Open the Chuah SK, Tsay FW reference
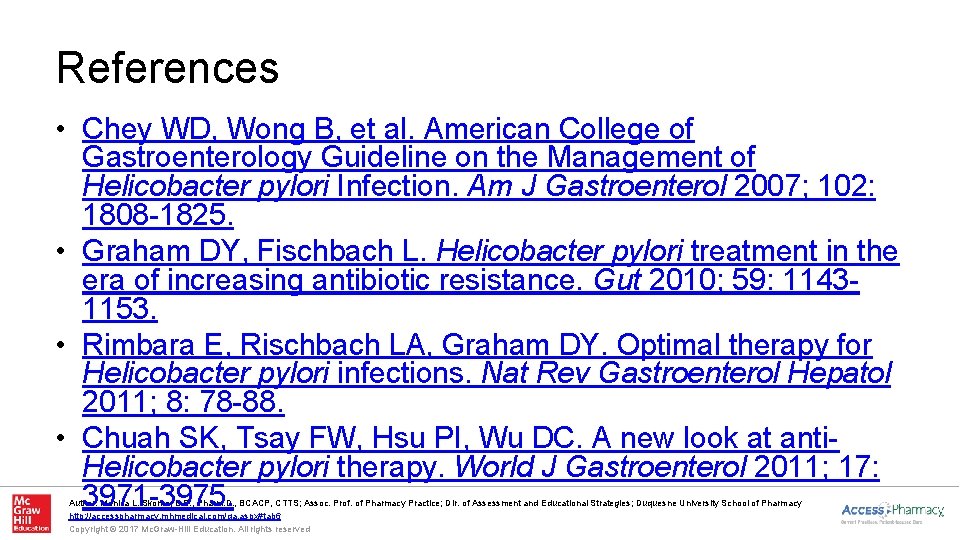The image size is (960, 540). (460, 438)
